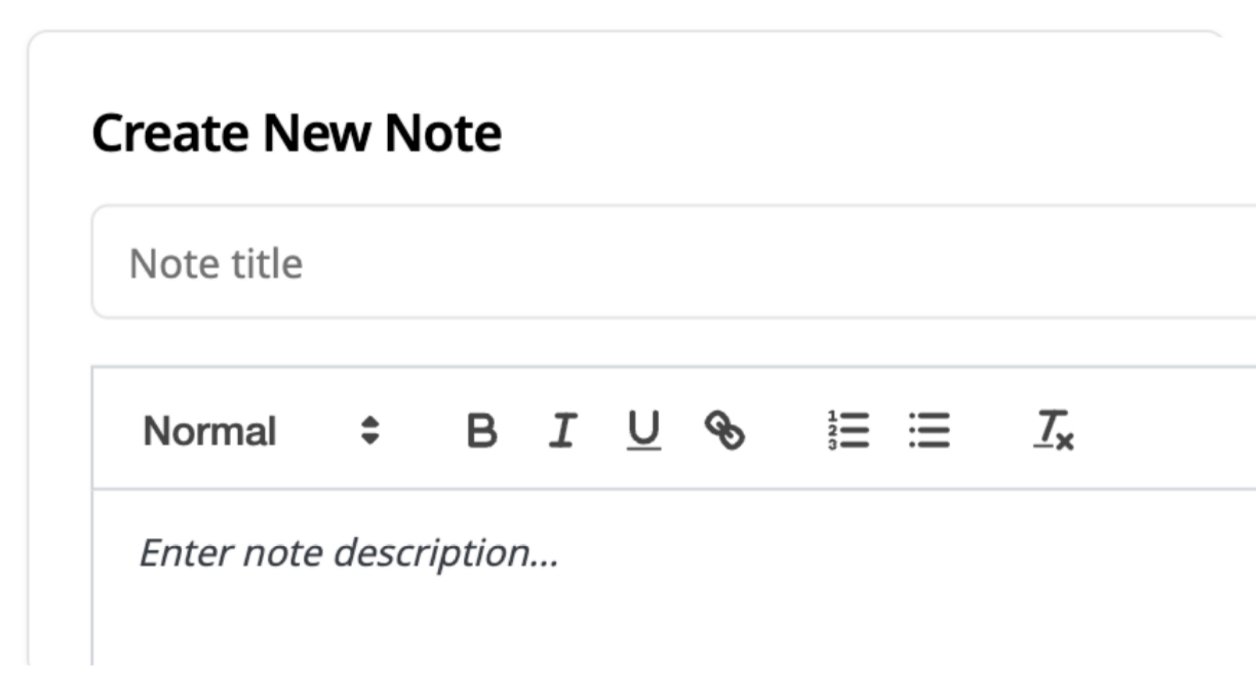Open the Normal heading style dropdown
The height and width of the screenshot is (687, 1256).
tap(262, 431)
